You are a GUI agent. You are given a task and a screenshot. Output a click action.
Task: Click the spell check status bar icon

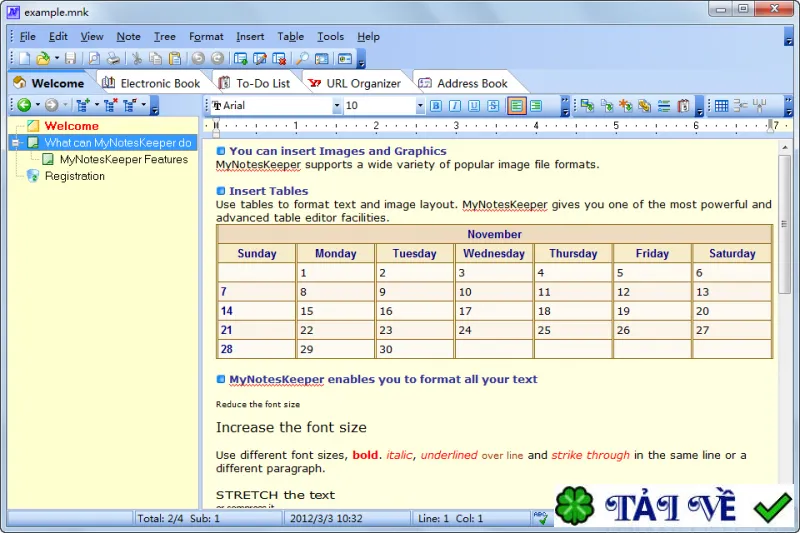[540, 518]
